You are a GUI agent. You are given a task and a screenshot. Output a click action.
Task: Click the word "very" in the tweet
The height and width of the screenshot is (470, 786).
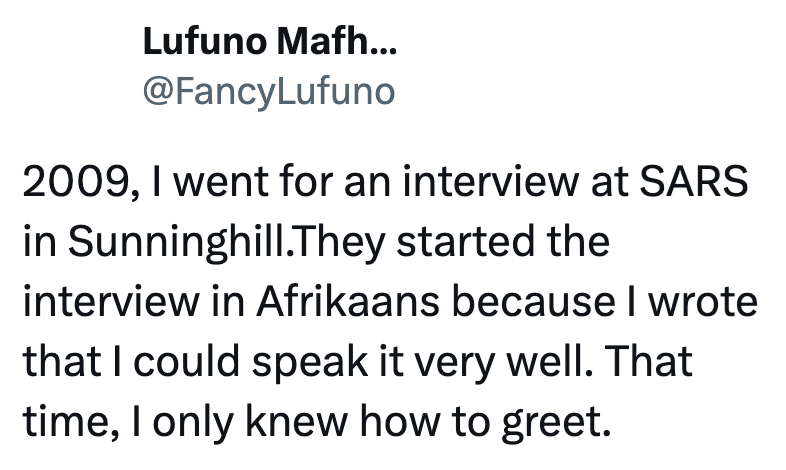(x=468, y=363)
